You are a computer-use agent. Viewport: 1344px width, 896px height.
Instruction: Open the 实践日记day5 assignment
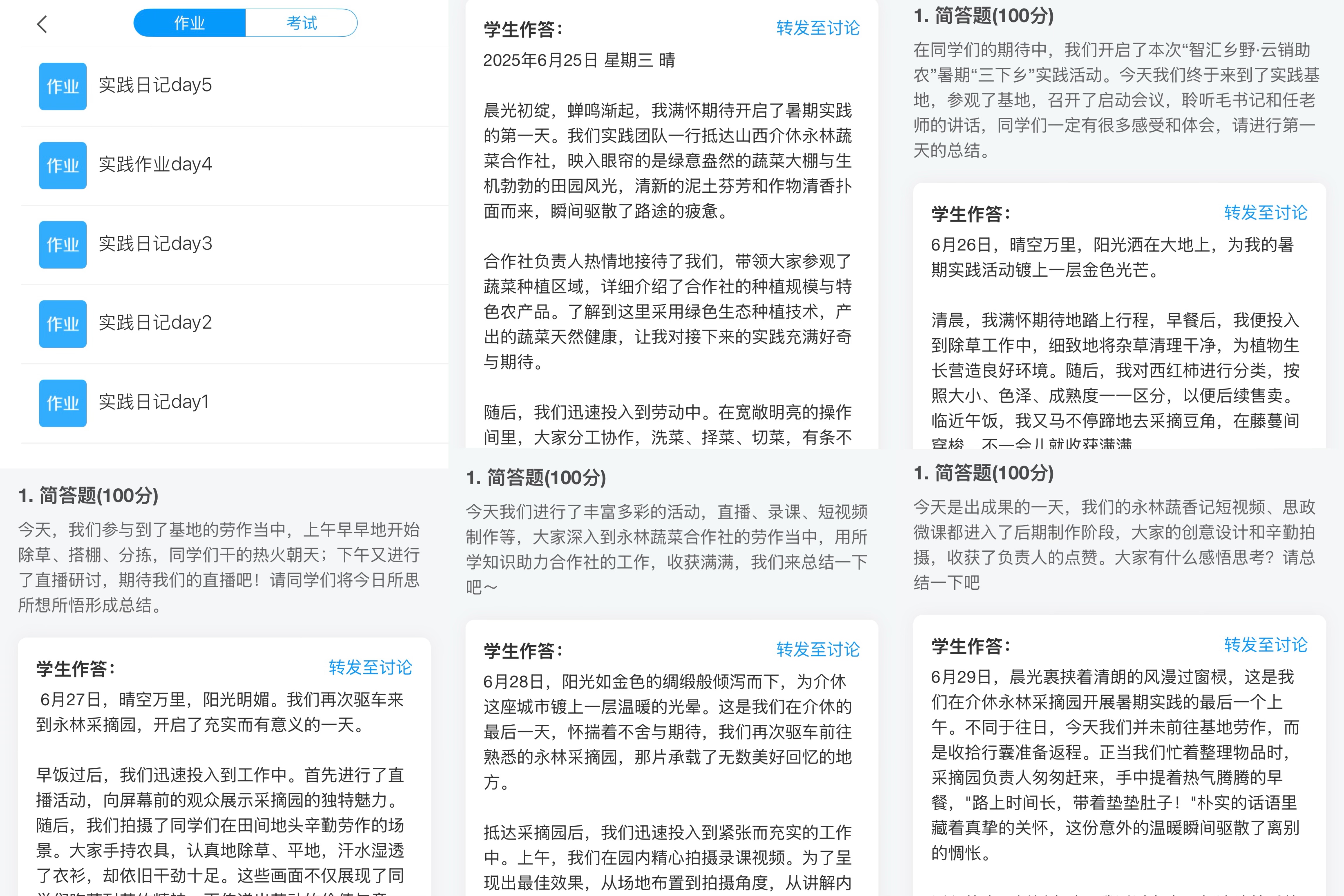coord(155,85)
